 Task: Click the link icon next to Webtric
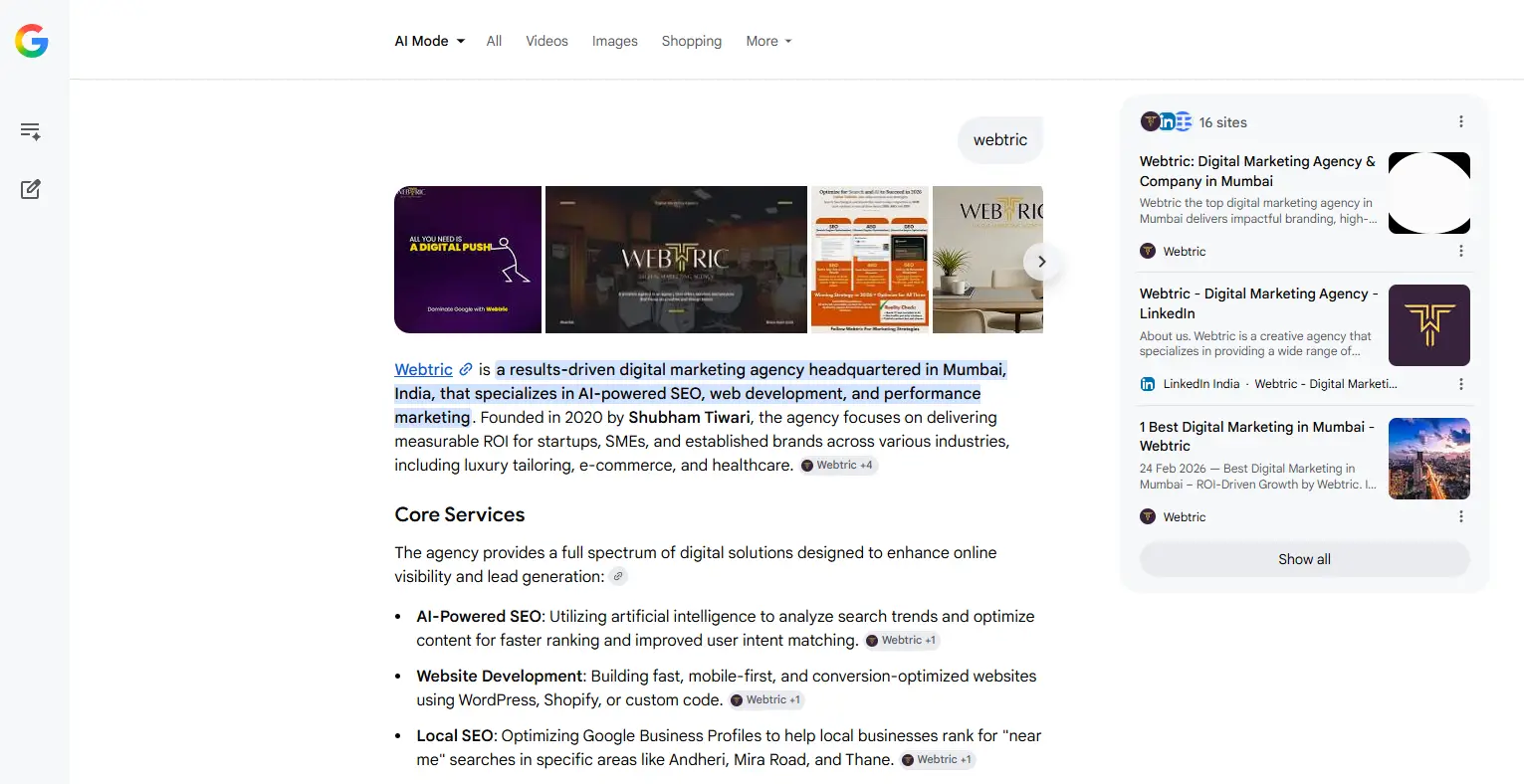(x=465, y=370)
